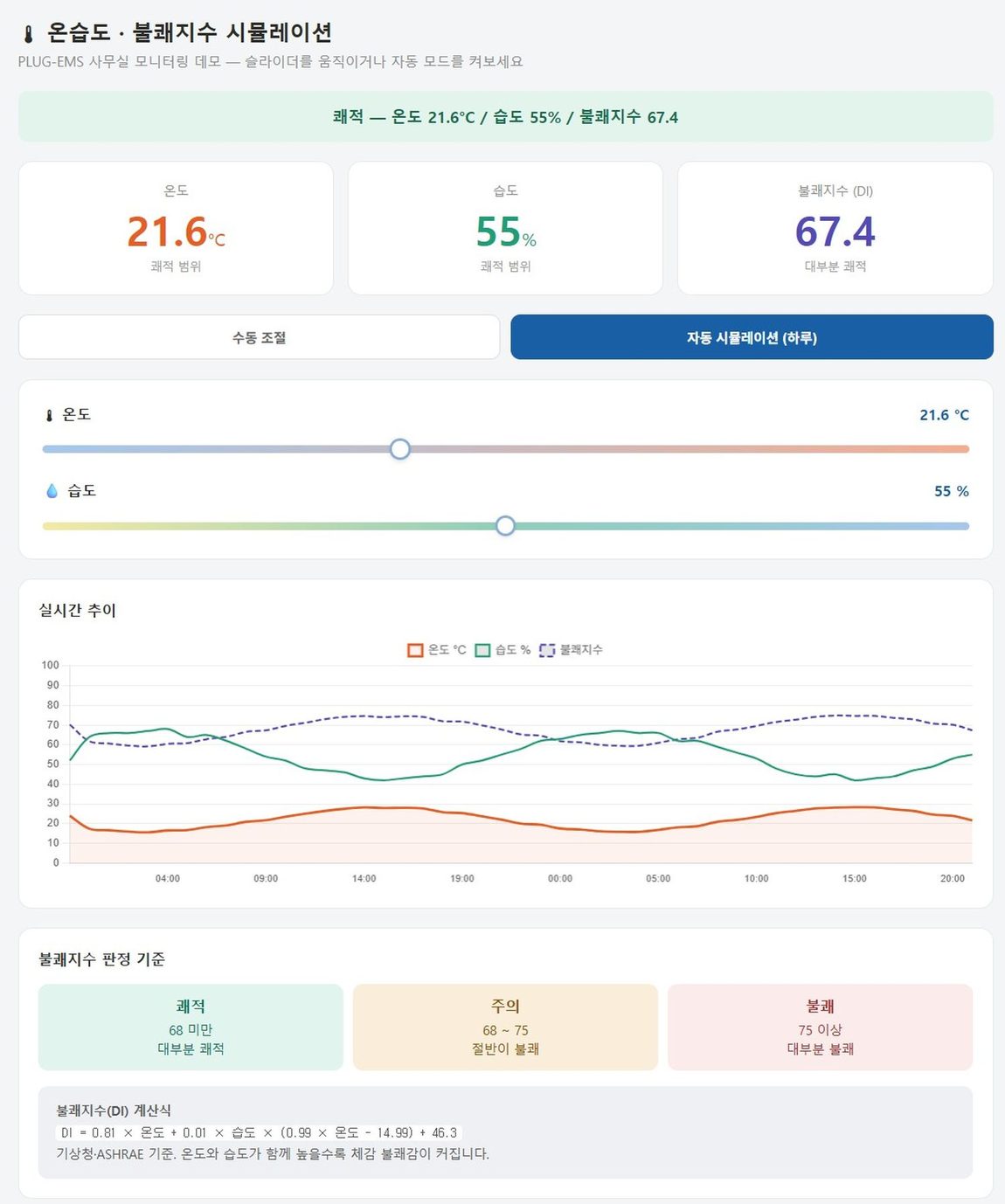Click the 습도 slider handle

pos(505,526)
